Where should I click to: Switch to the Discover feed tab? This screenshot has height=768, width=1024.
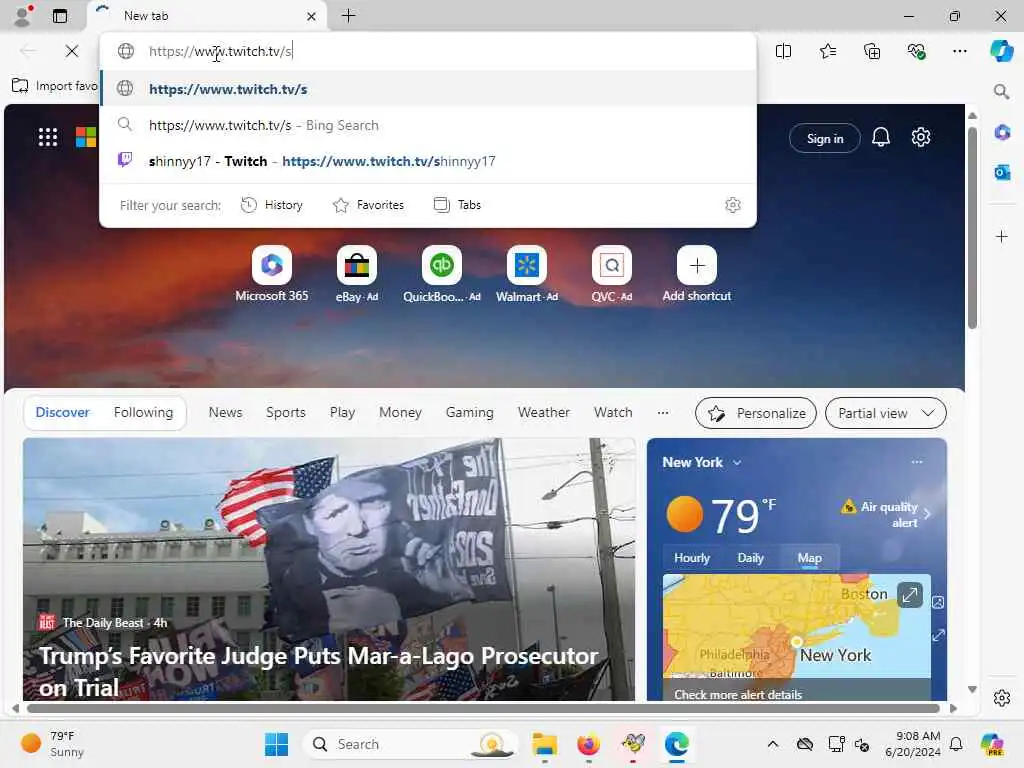click(63, 413)
